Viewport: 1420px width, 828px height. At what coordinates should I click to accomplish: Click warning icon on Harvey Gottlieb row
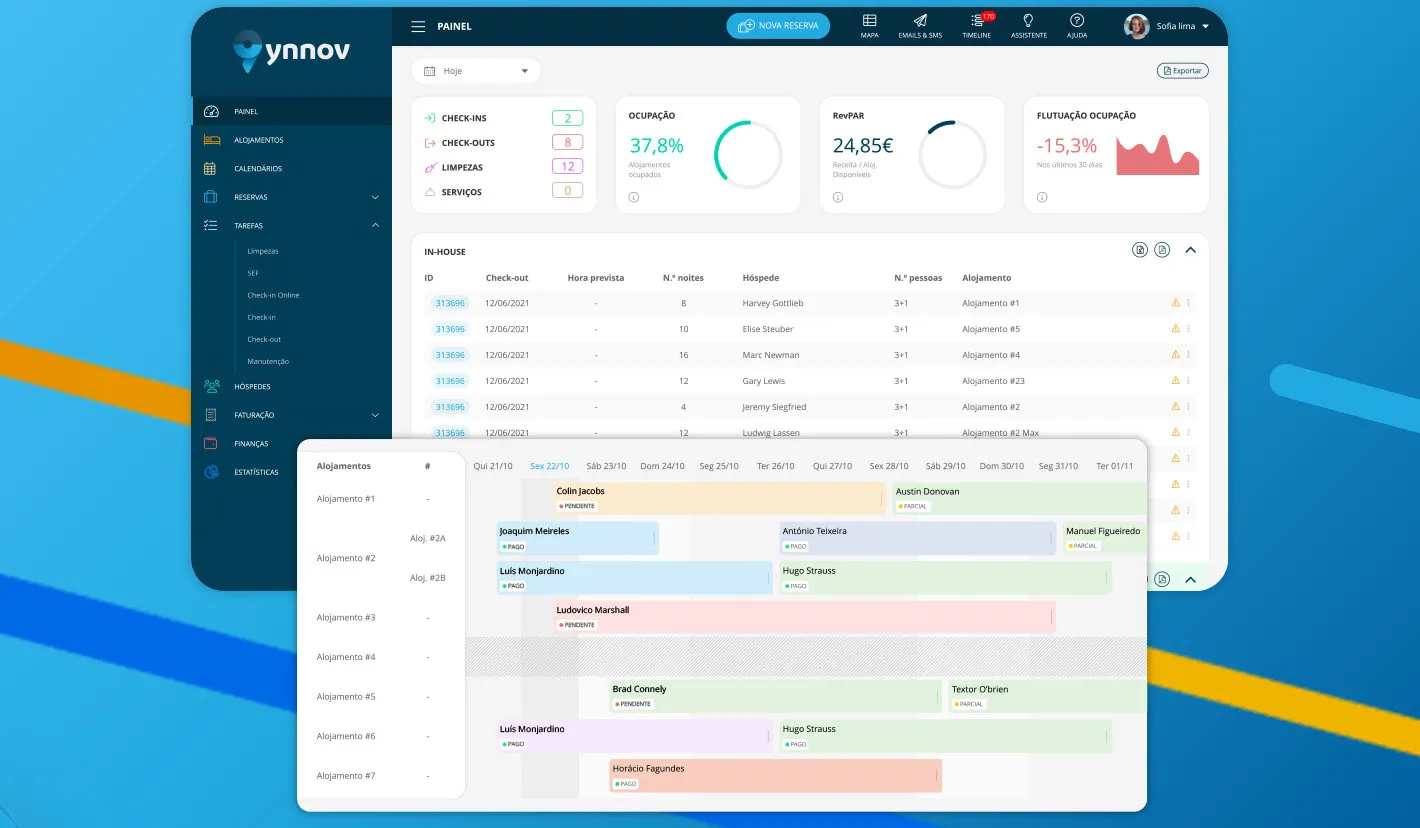pyautogui.click(x=1176, y=303)
